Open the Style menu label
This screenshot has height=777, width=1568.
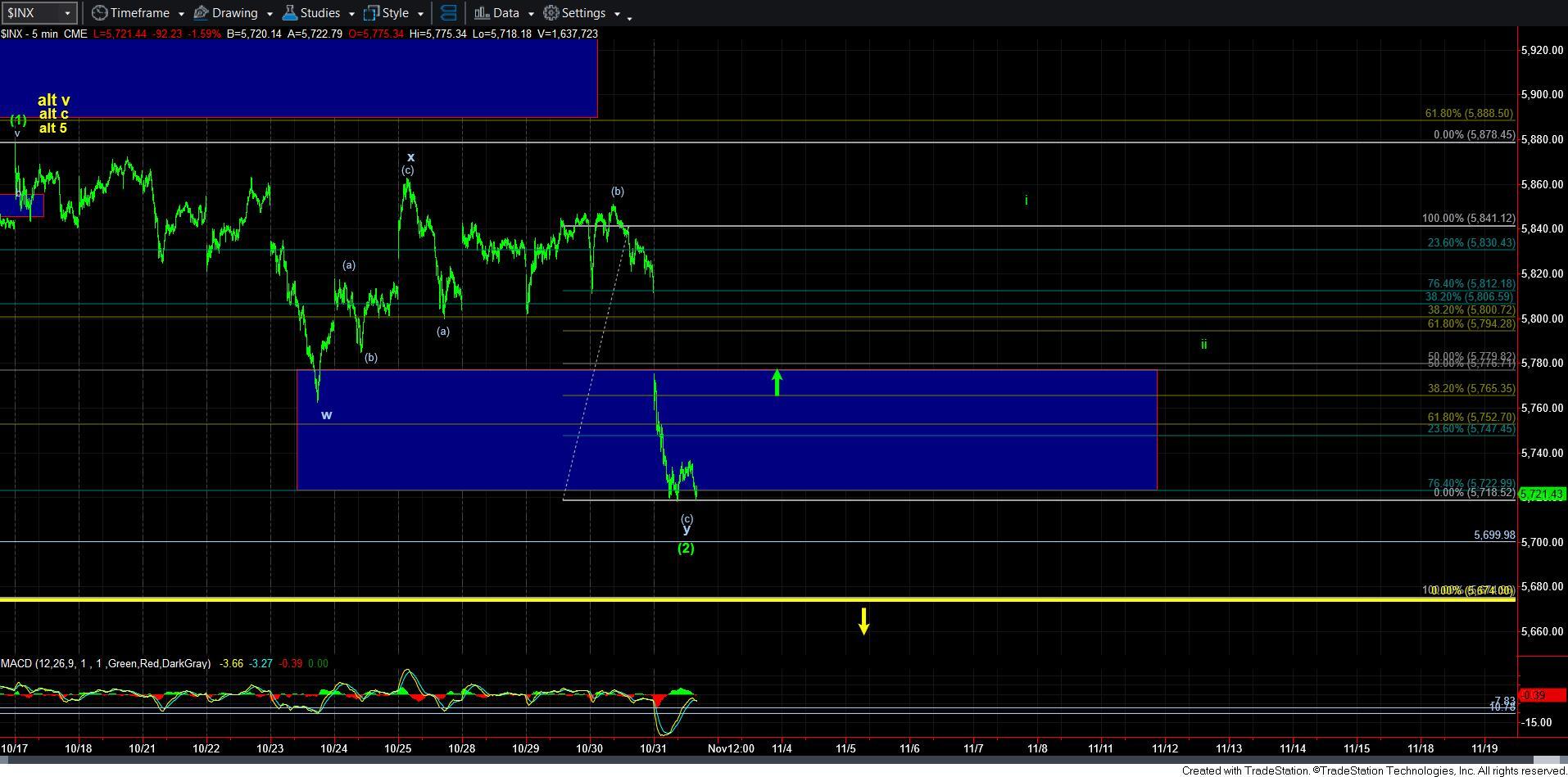click(x=395, y=13)
